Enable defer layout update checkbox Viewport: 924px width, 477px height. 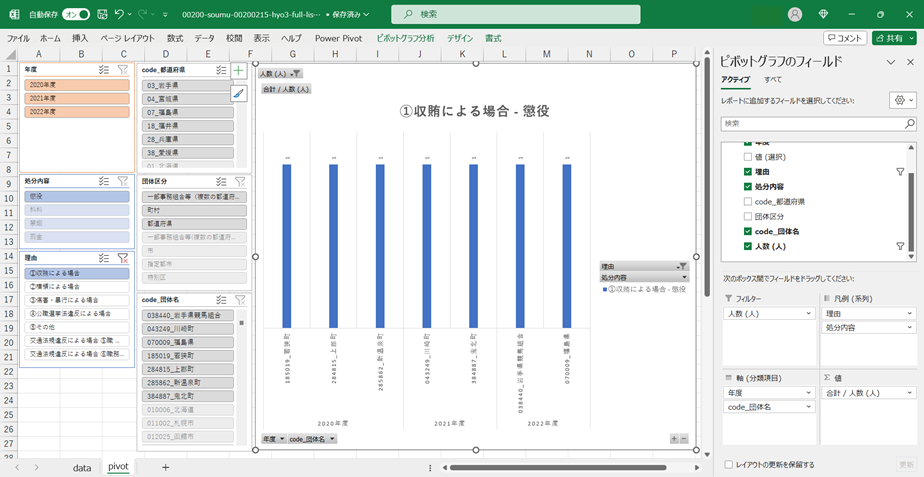727,464
